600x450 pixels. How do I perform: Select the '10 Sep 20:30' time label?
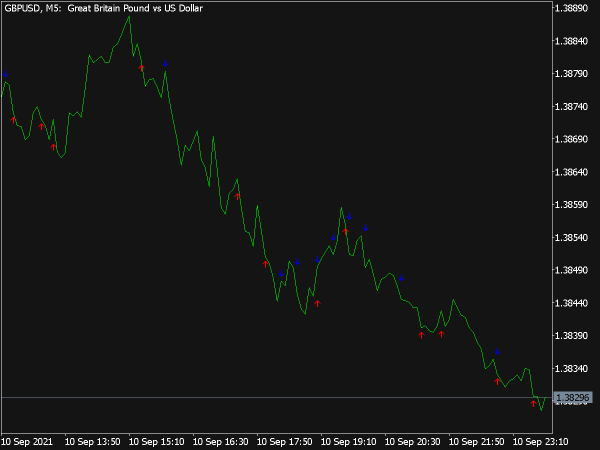pyautogui.click(x=412, y=442)
